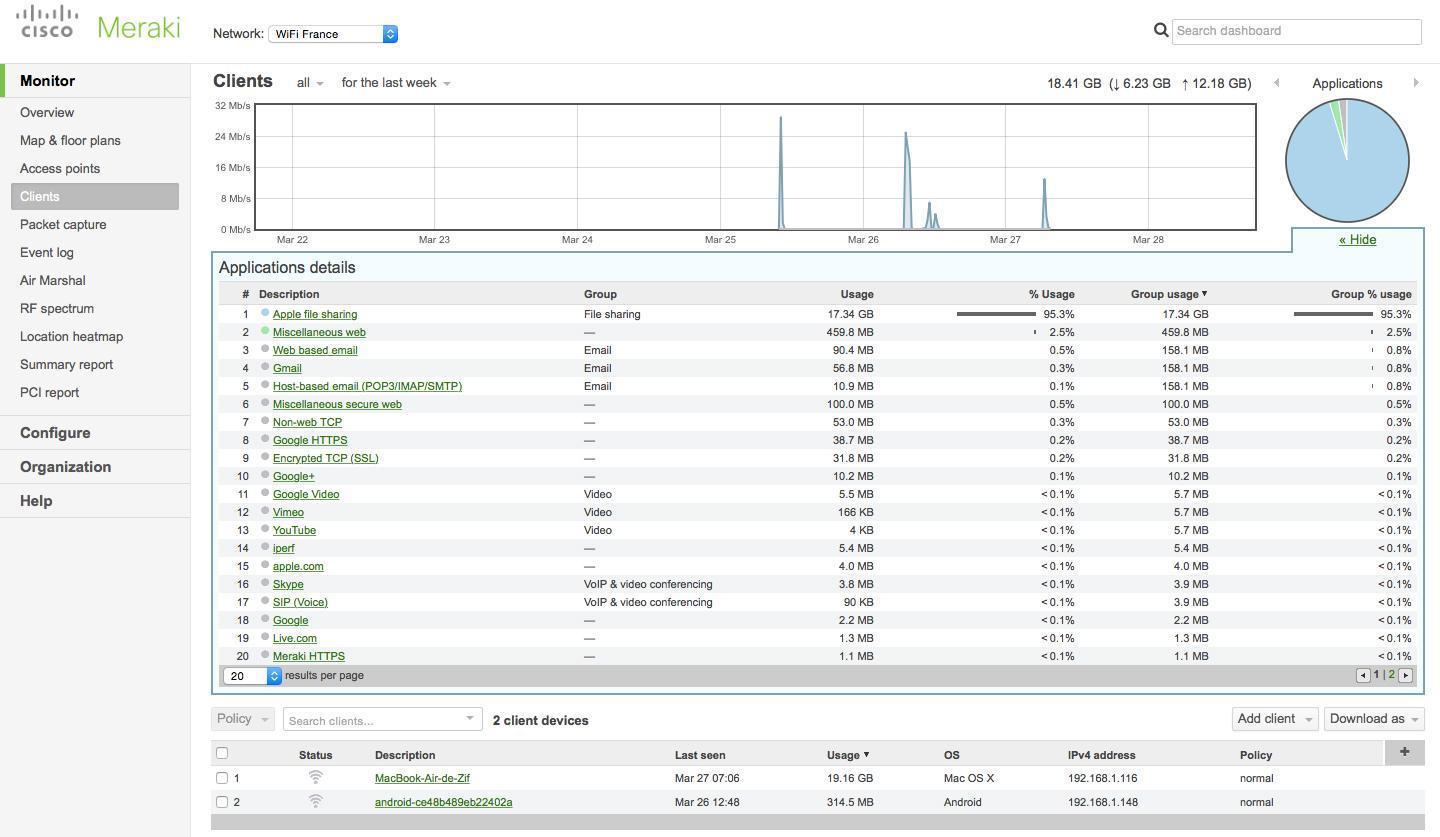This screenshot has width=1440, height=837.
Task: Open the Network WiFi France dropdown
Action: (333, 34)
